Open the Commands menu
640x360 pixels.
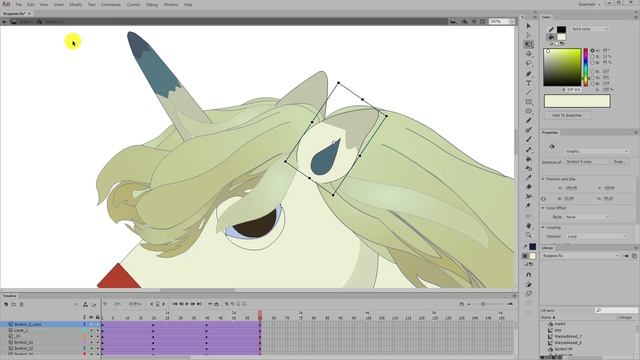point(111,4)
